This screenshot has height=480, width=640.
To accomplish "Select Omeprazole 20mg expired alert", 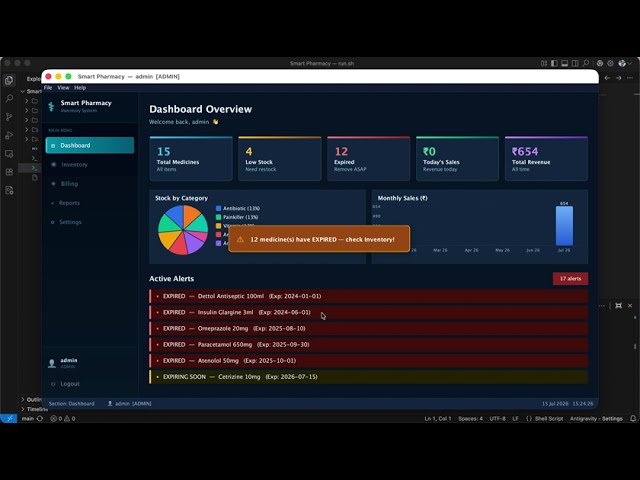I will (369, 329).
